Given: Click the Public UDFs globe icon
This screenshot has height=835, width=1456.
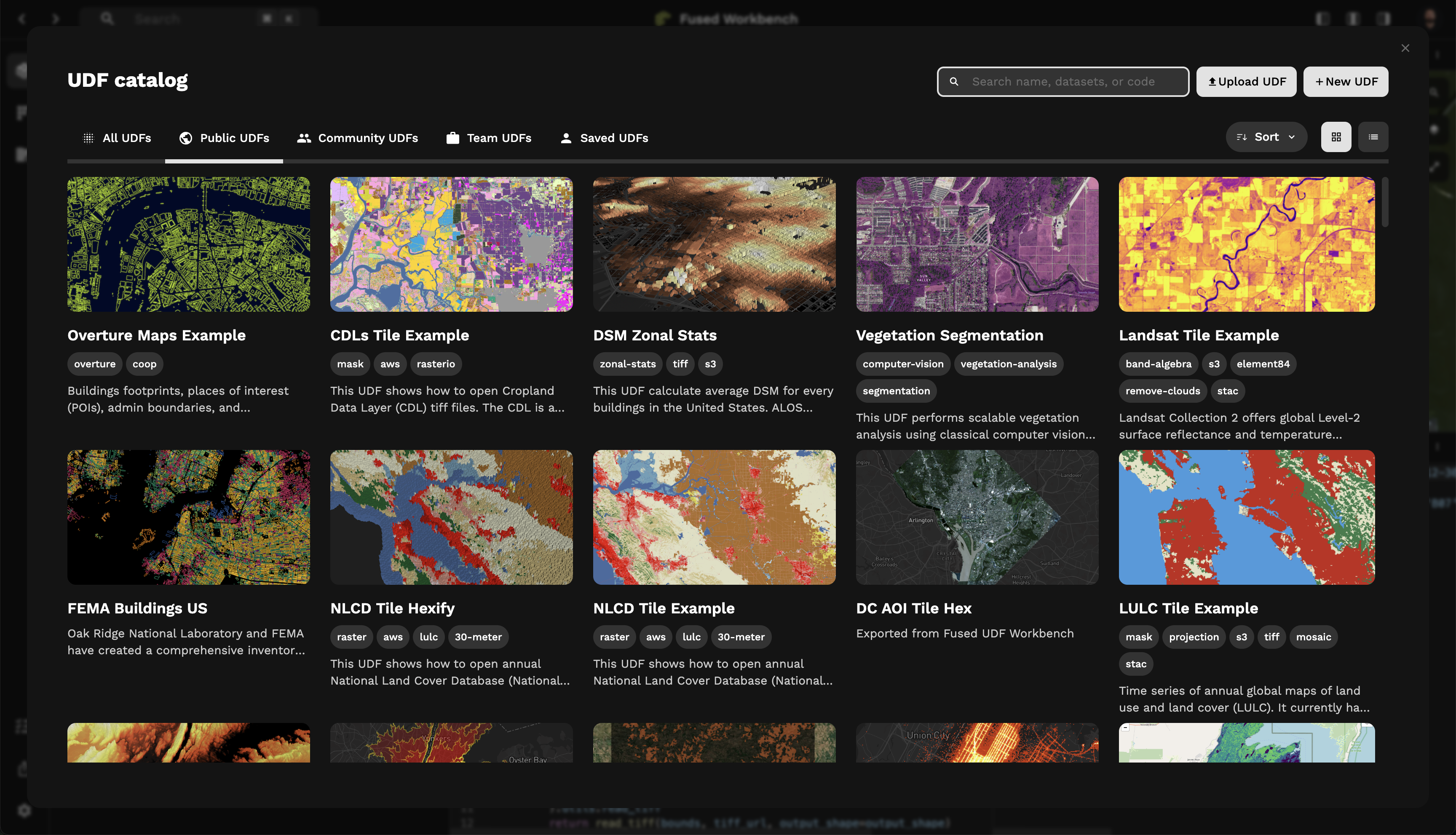Looking at the screenshot, I should click(185, 138).
